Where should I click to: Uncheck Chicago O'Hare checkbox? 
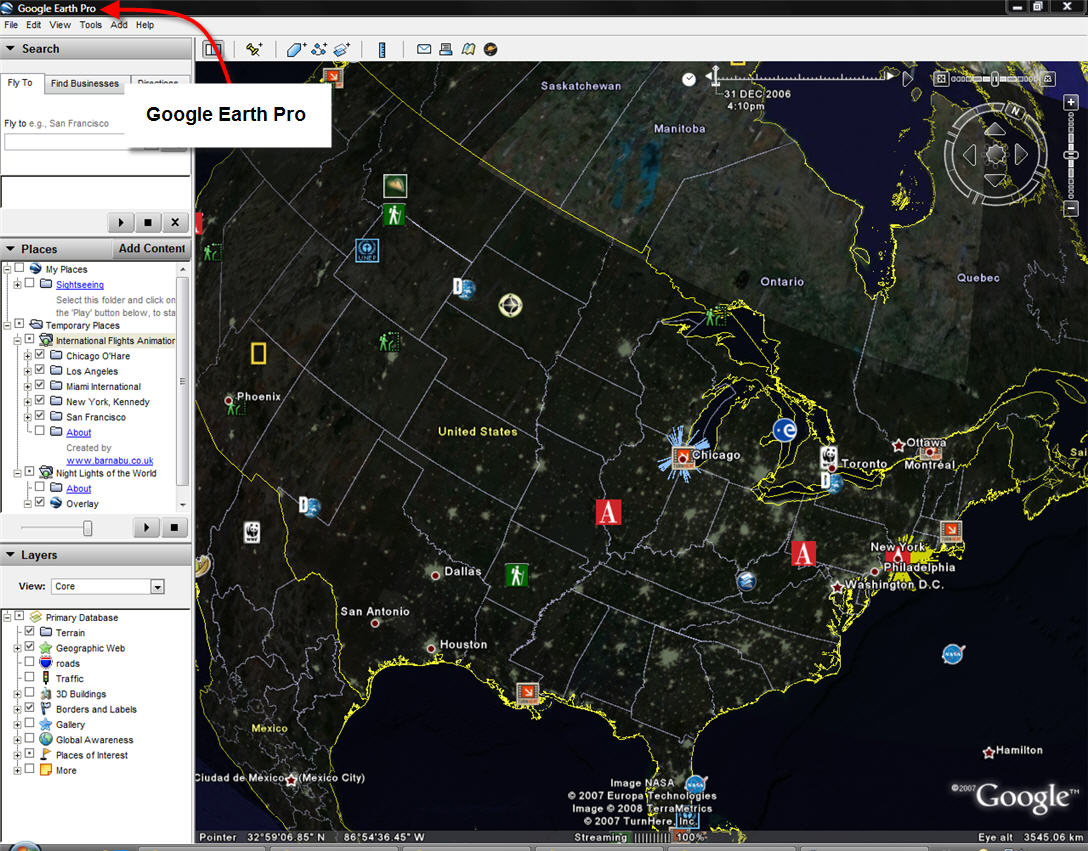click(40, 355)
